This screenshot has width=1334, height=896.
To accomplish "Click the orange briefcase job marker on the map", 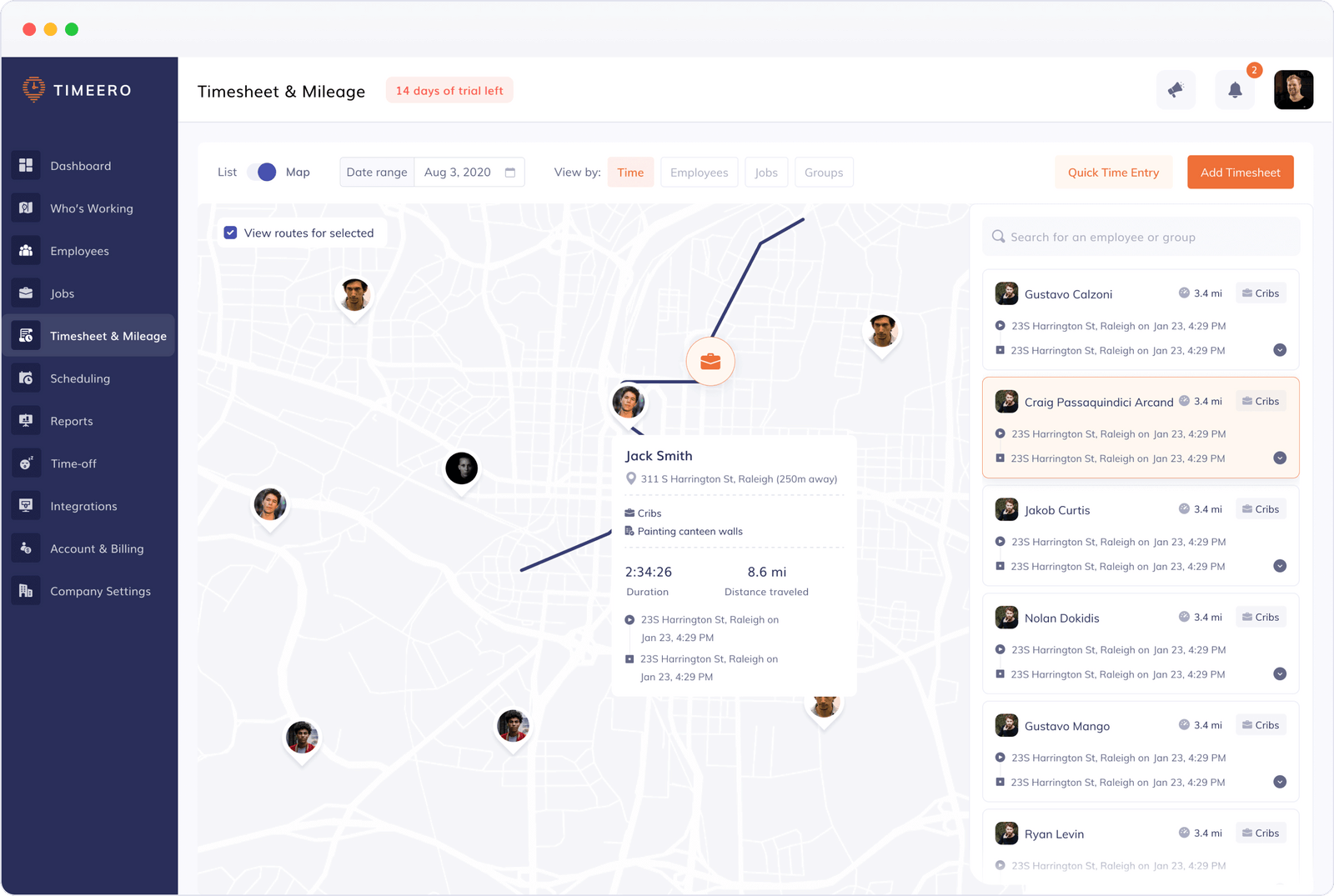I will pos(710,361).
